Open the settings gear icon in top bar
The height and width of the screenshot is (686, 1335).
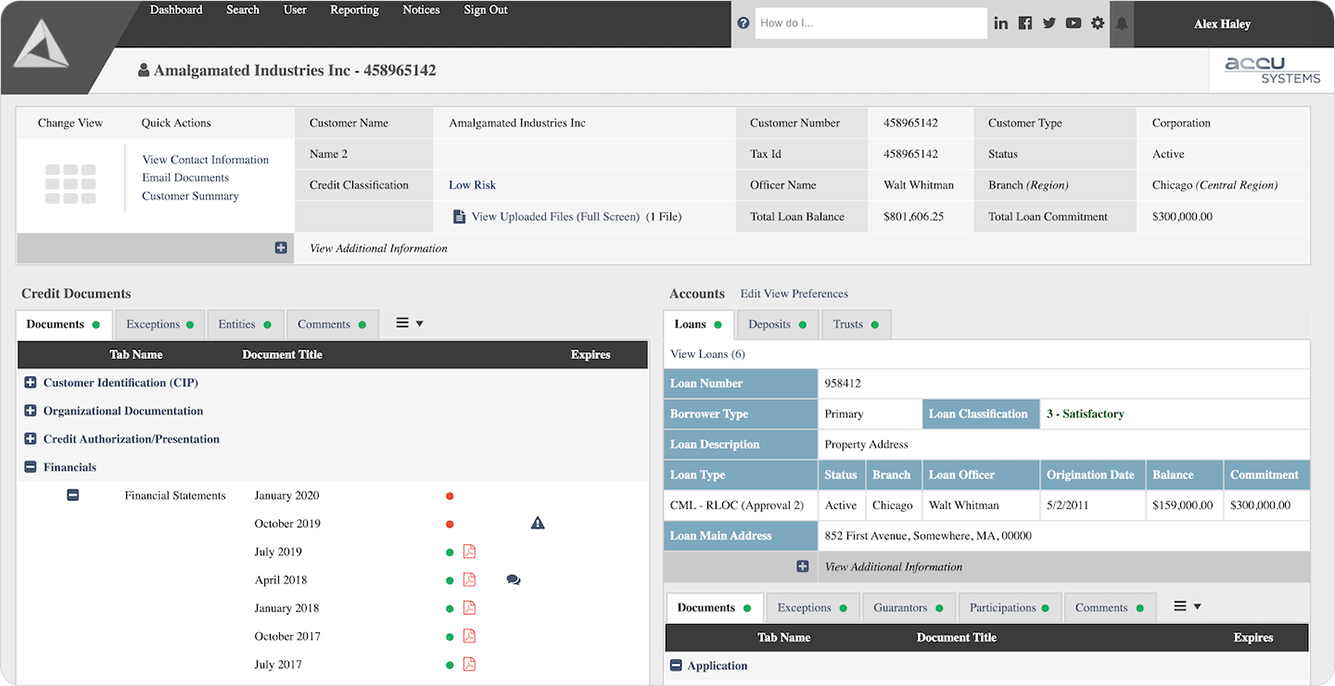pos(1097,22)
